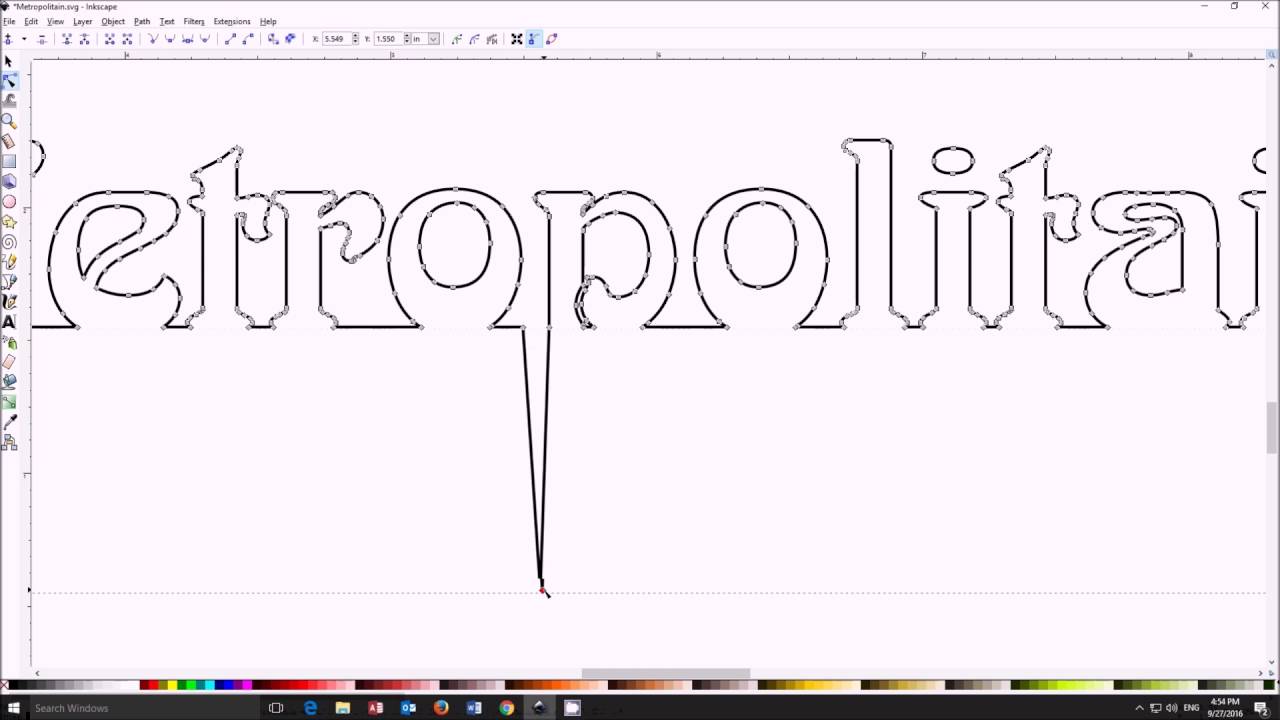Open the Filters menu
Screen dimensions: 1280x720
194,21
